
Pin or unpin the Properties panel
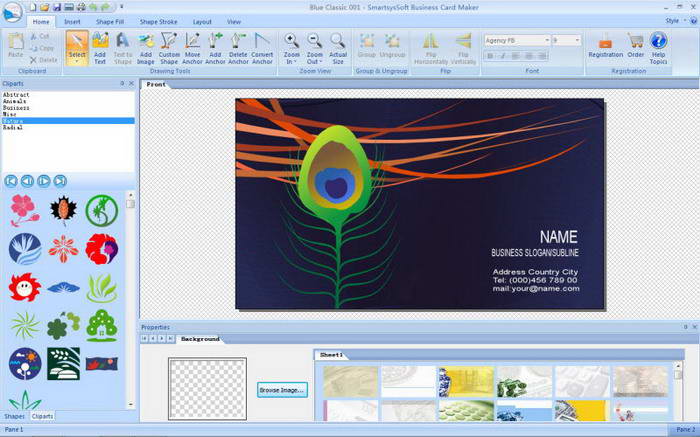pyautogui.click(x=686, y=327)
